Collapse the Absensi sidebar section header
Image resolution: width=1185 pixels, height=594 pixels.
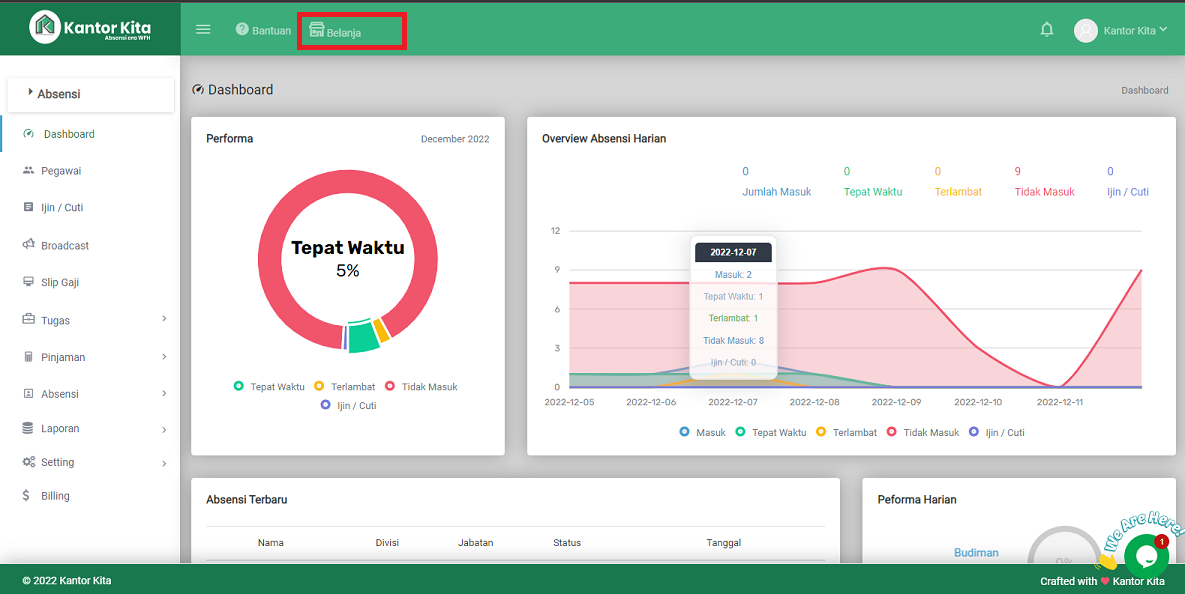click(x=91, y=94)
